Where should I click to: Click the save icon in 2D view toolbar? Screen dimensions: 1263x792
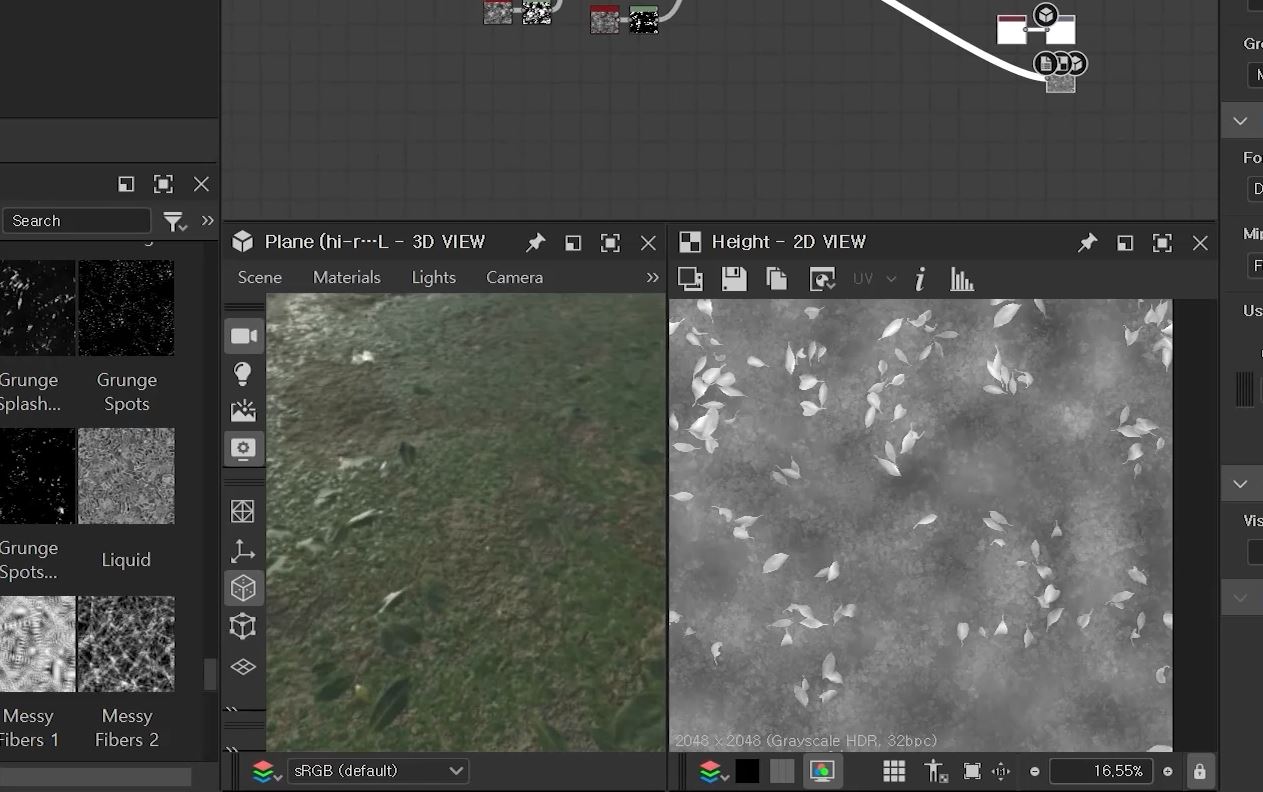pos(734,279)
